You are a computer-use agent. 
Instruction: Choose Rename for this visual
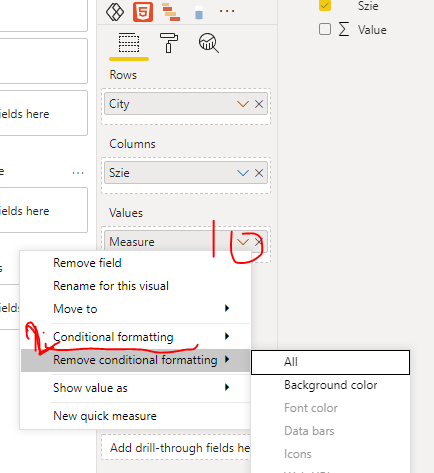(x=135, y=286)
